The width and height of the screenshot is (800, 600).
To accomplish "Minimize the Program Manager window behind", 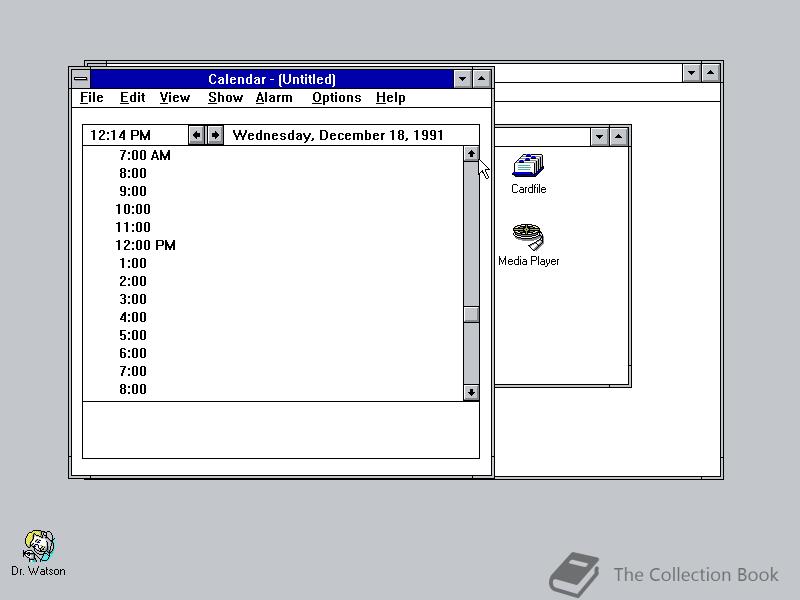I will tap(691, 73).
